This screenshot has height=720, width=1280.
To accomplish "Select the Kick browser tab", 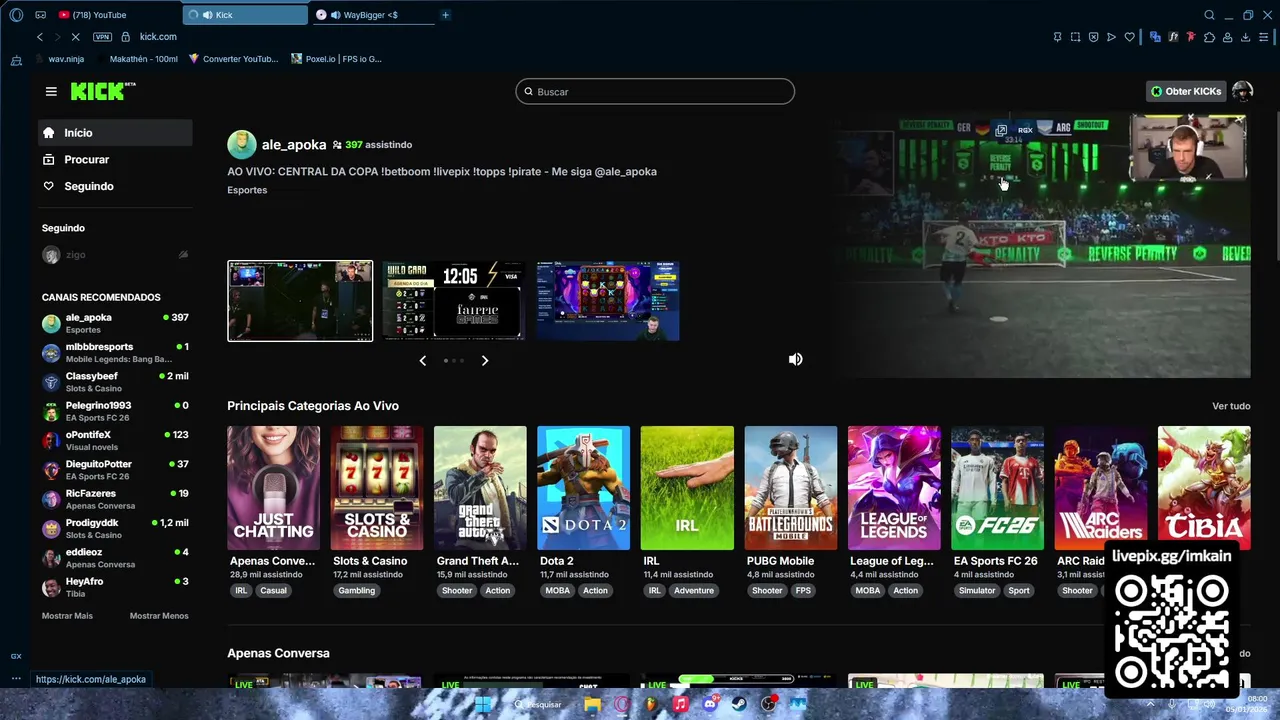I will click(x=245, y=15).
